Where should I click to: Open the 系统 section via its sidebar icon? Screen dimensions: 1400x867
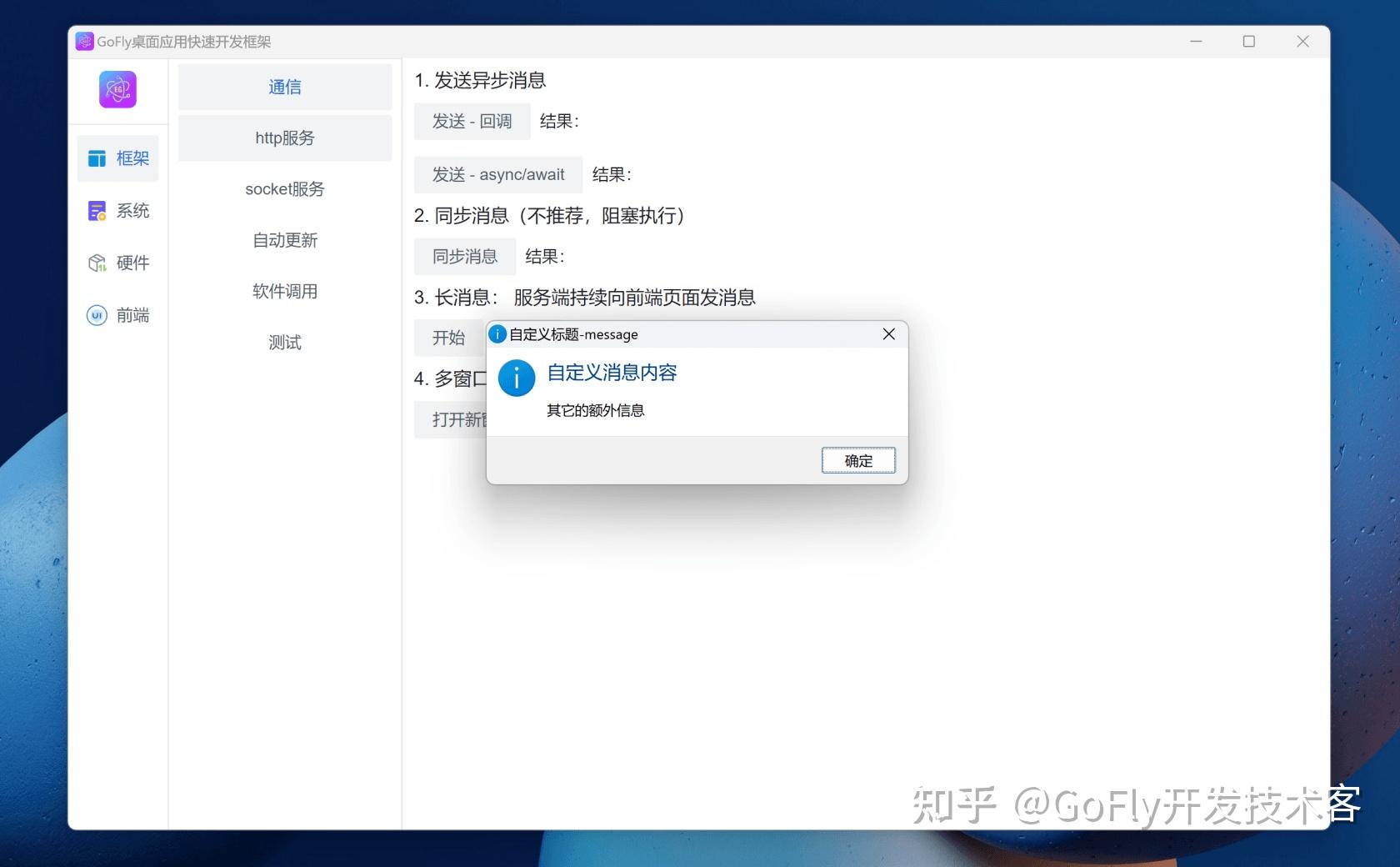pyautogui.click(x=117, y=210)
